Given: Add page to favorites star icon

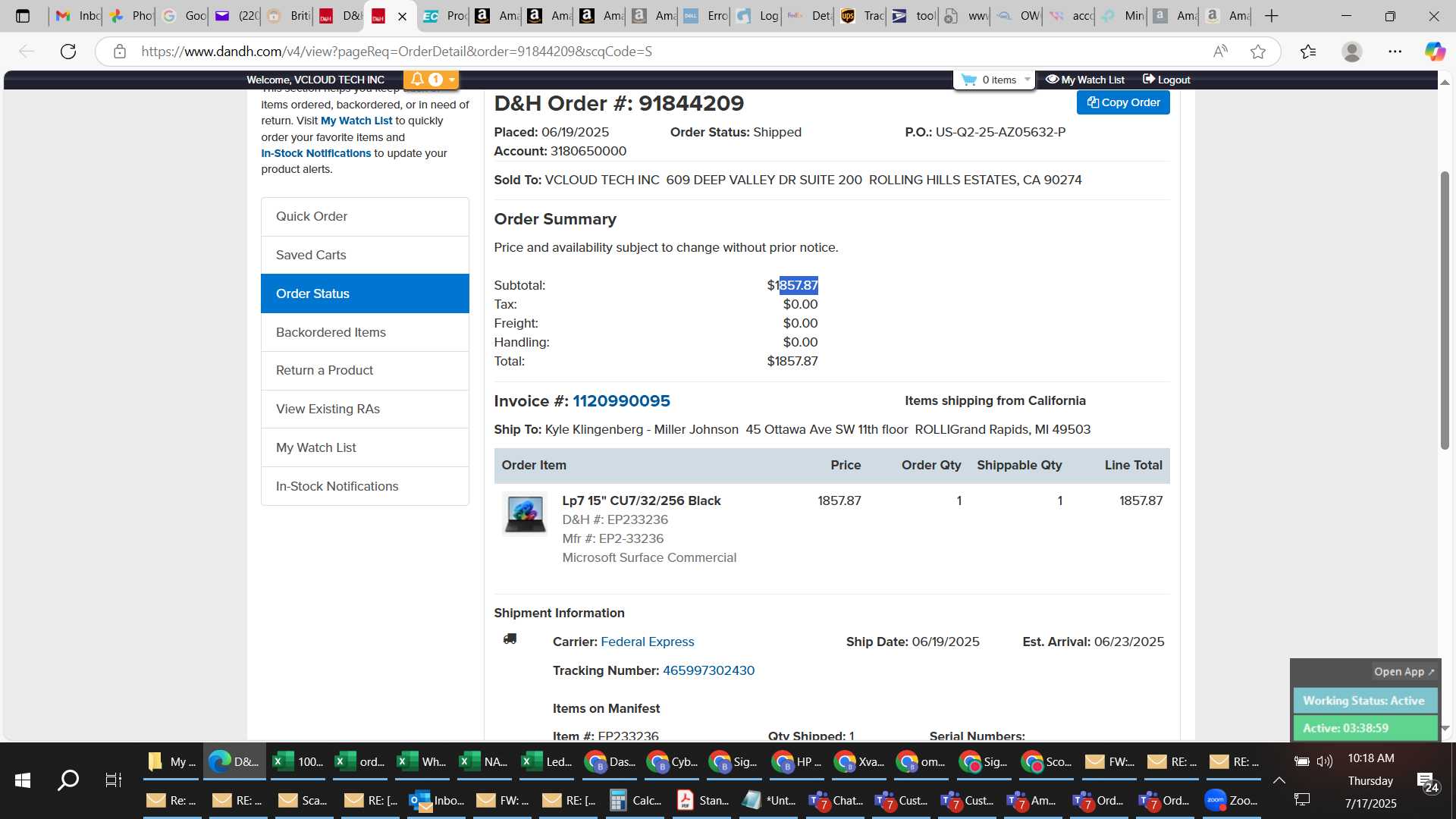Looking at the screenshot, I should tap(1258, 52).
